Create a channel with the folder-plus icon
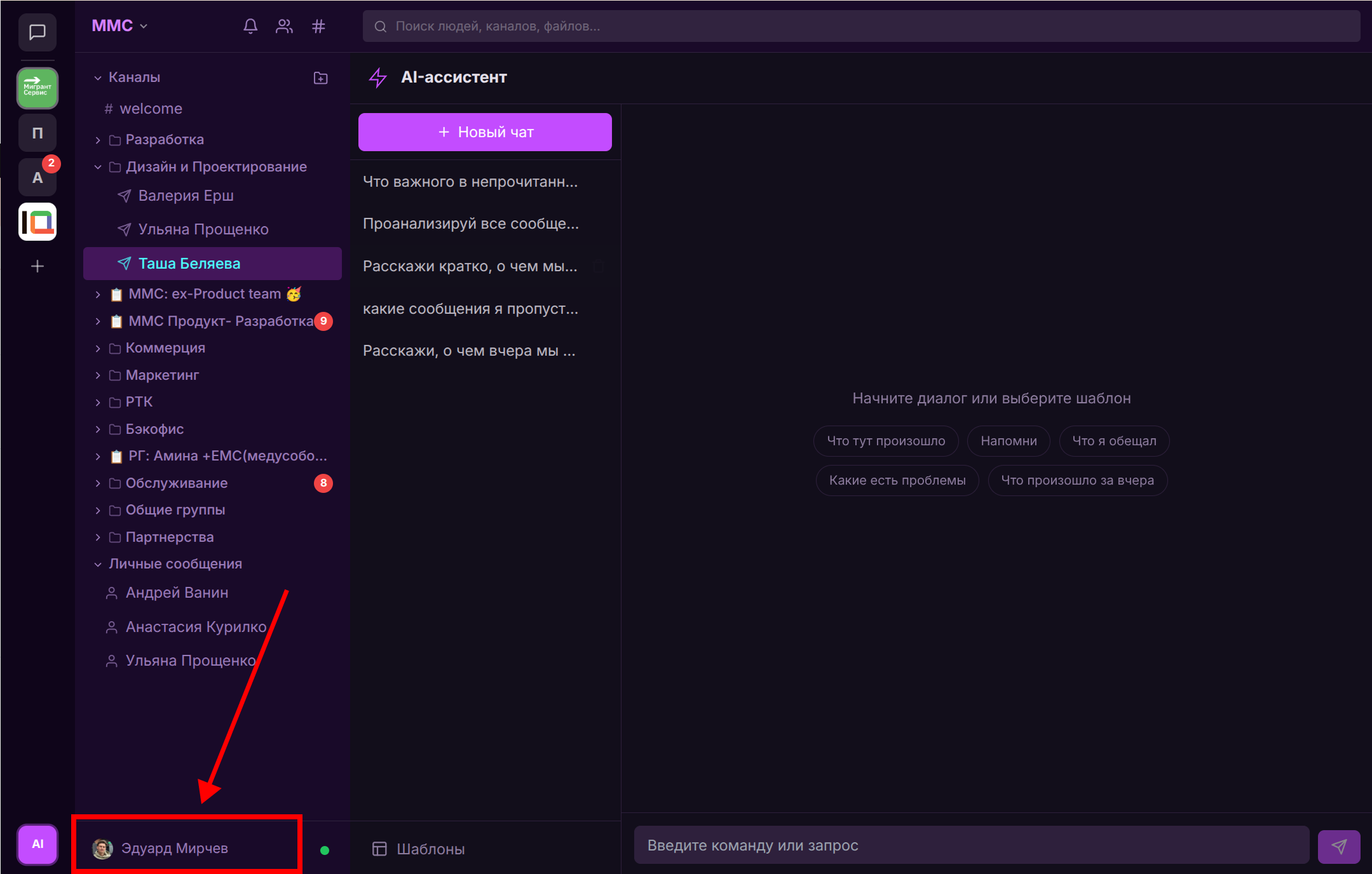This screenshot has width=1372, height=874. [x=321, y=77]
